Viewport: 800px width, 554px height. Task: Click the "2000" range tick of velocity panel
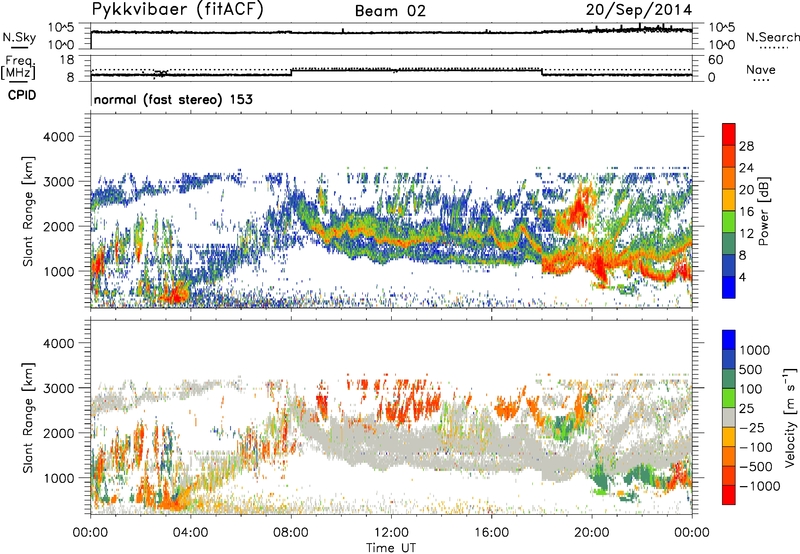click(x=58, y=433)
